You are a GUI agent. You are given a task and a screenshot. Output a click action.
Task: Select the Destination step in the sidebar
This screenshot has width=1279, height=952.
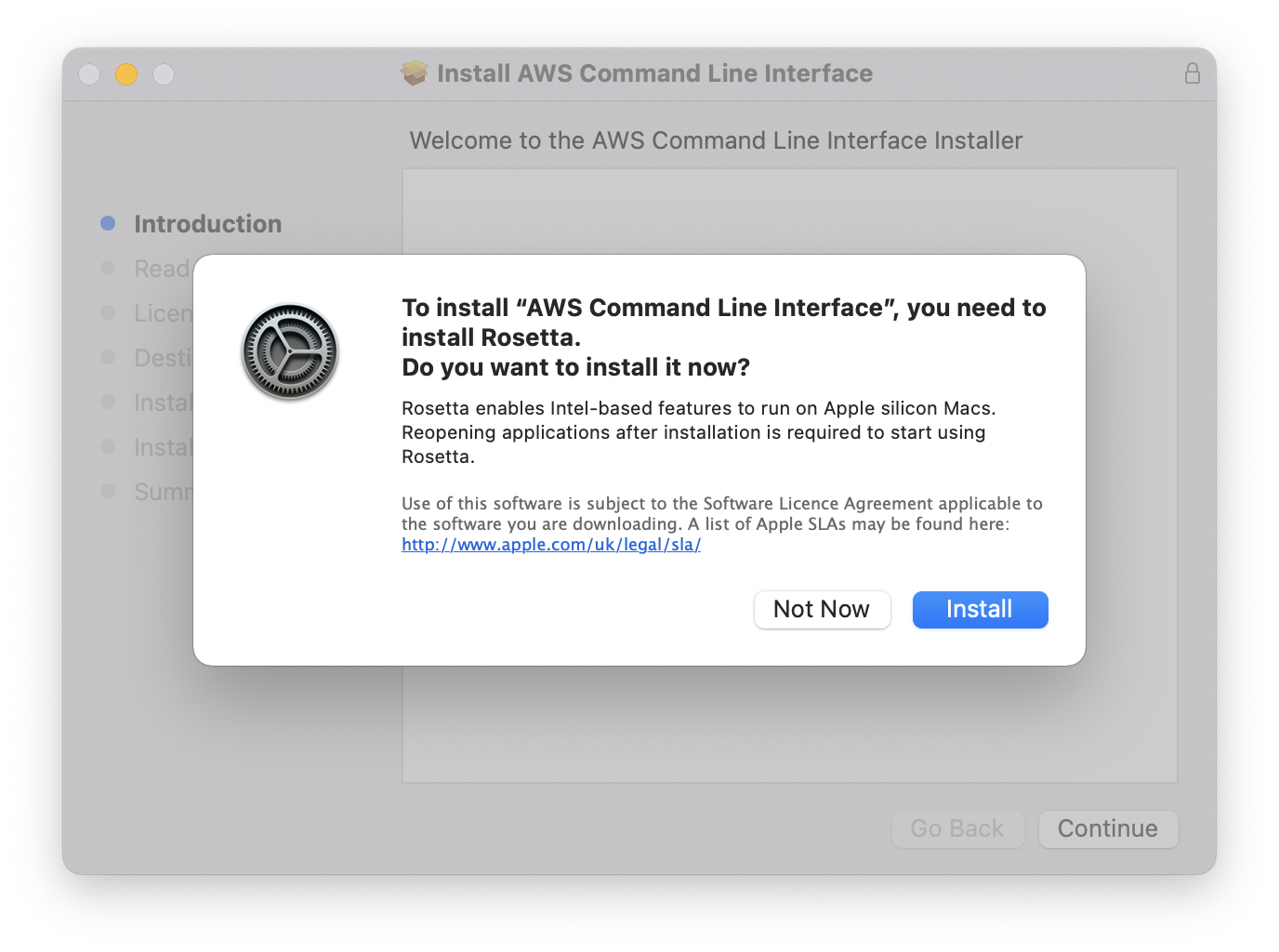tap(160, 357)
